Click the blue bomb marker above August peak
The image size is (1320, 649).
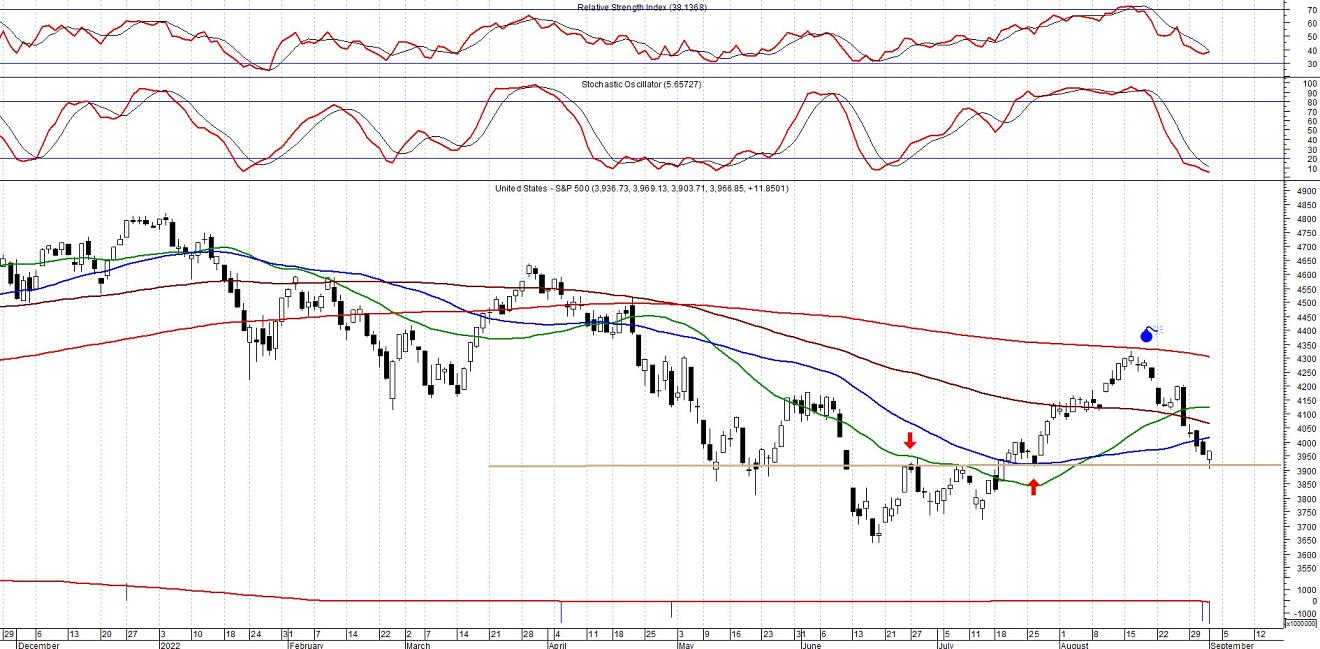1148,335
